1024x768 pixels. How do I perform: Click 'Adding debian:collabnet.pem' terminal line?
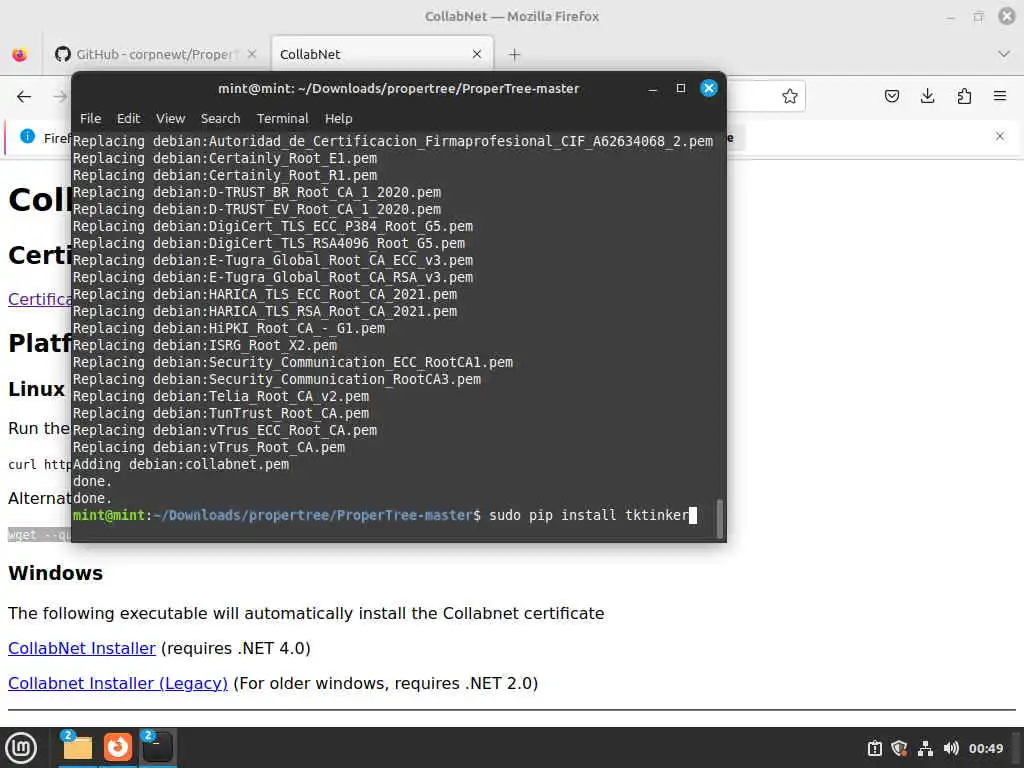click(181, 464)
